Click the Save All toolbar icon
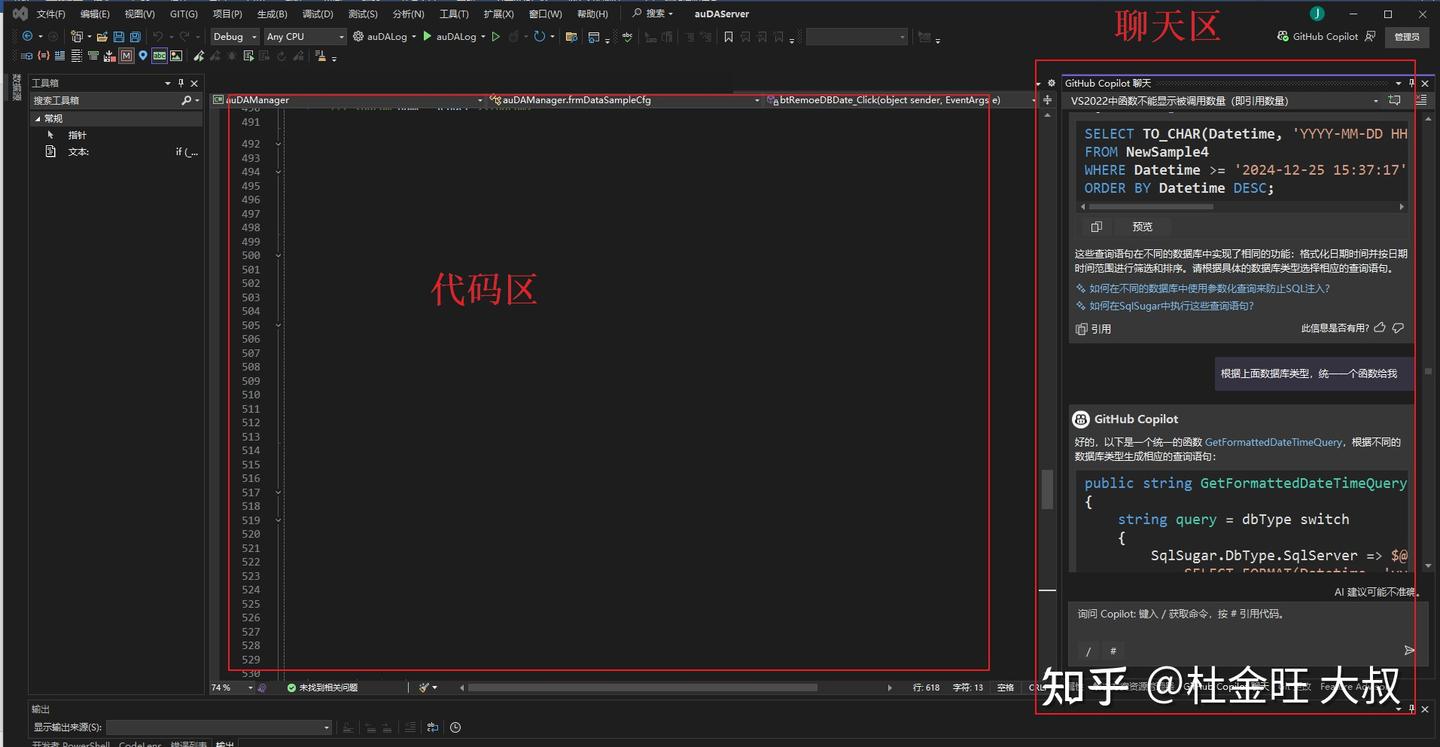1440x747 pixels. coord(134,36)
